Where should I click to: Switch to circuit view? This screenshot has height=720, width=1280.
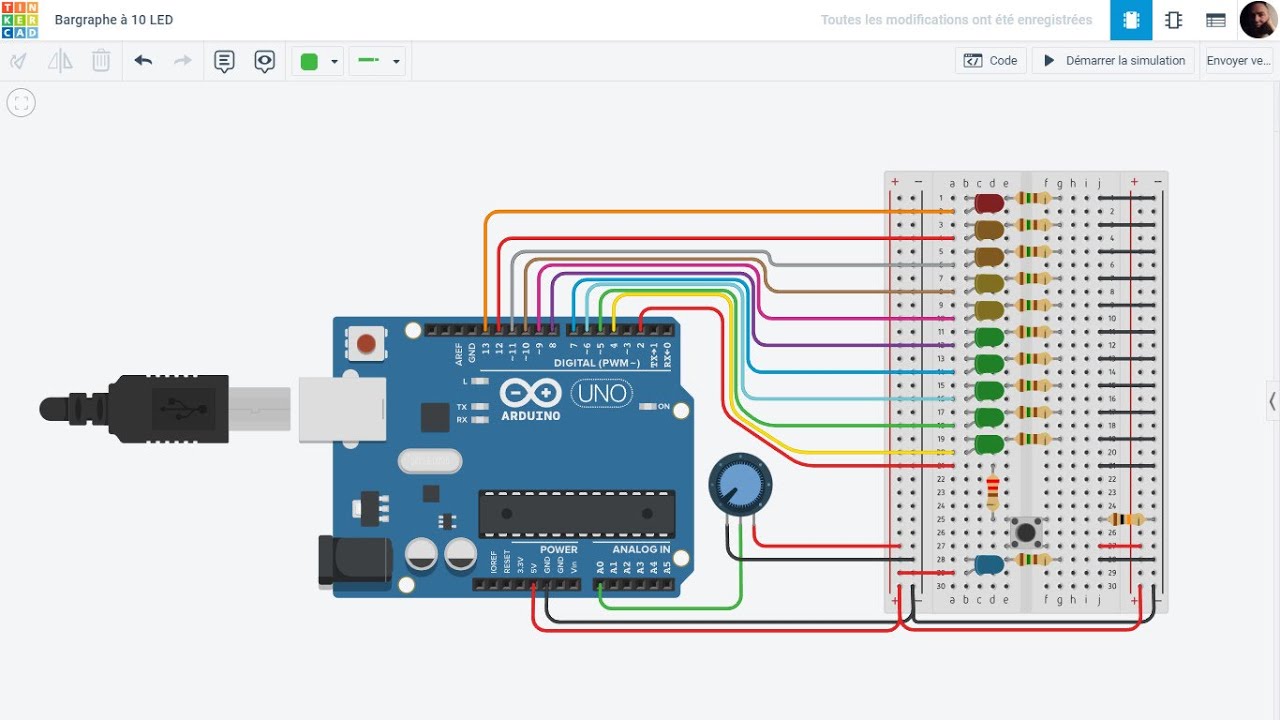[1131, 20]
